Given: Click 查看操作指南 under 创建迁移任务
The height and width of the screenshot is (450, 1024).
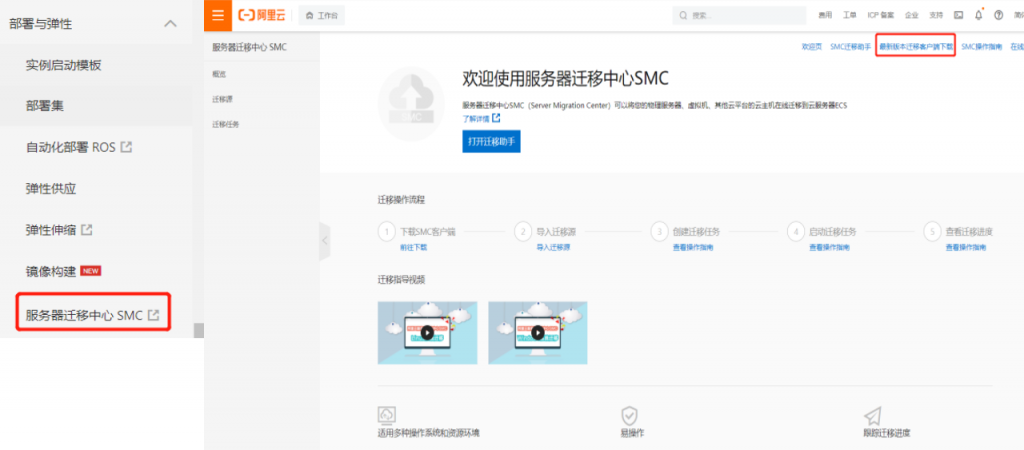Looking at the screenshot, I should pyautogui.click(x=693, y=248).
